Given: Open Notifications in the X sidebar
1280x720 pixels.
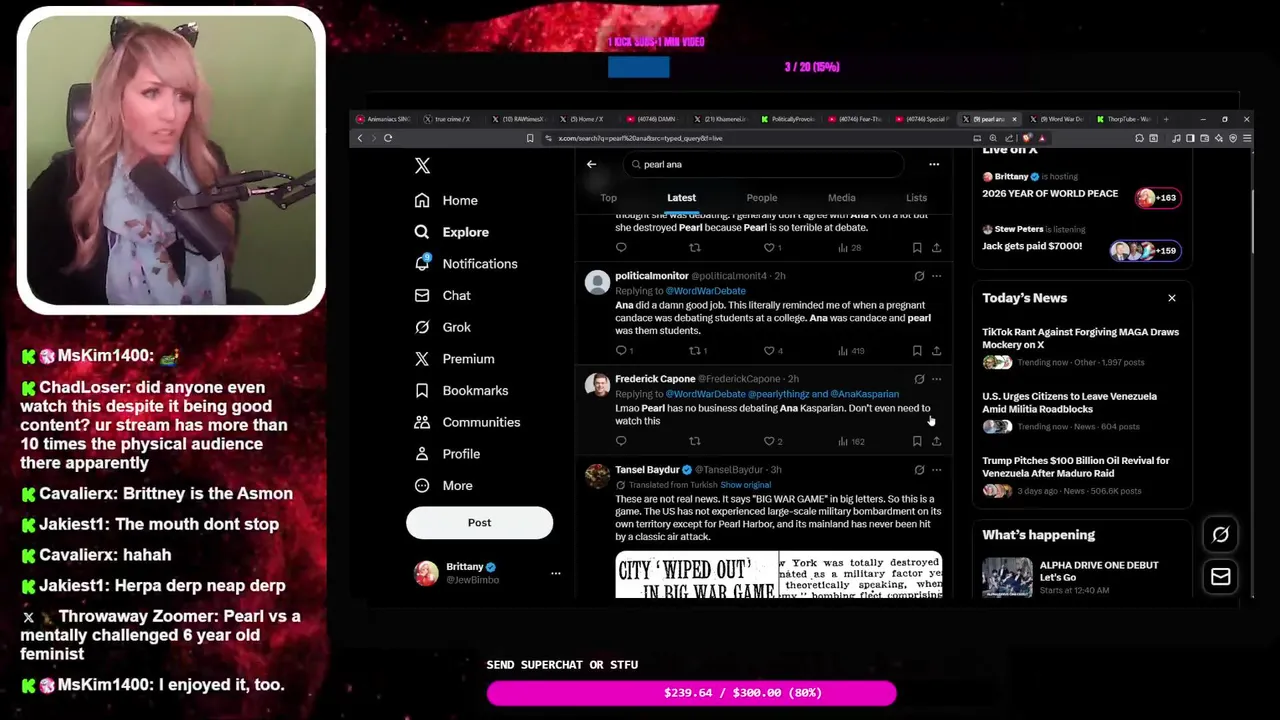Looking at the screenshot, I should tap(466, 264).
